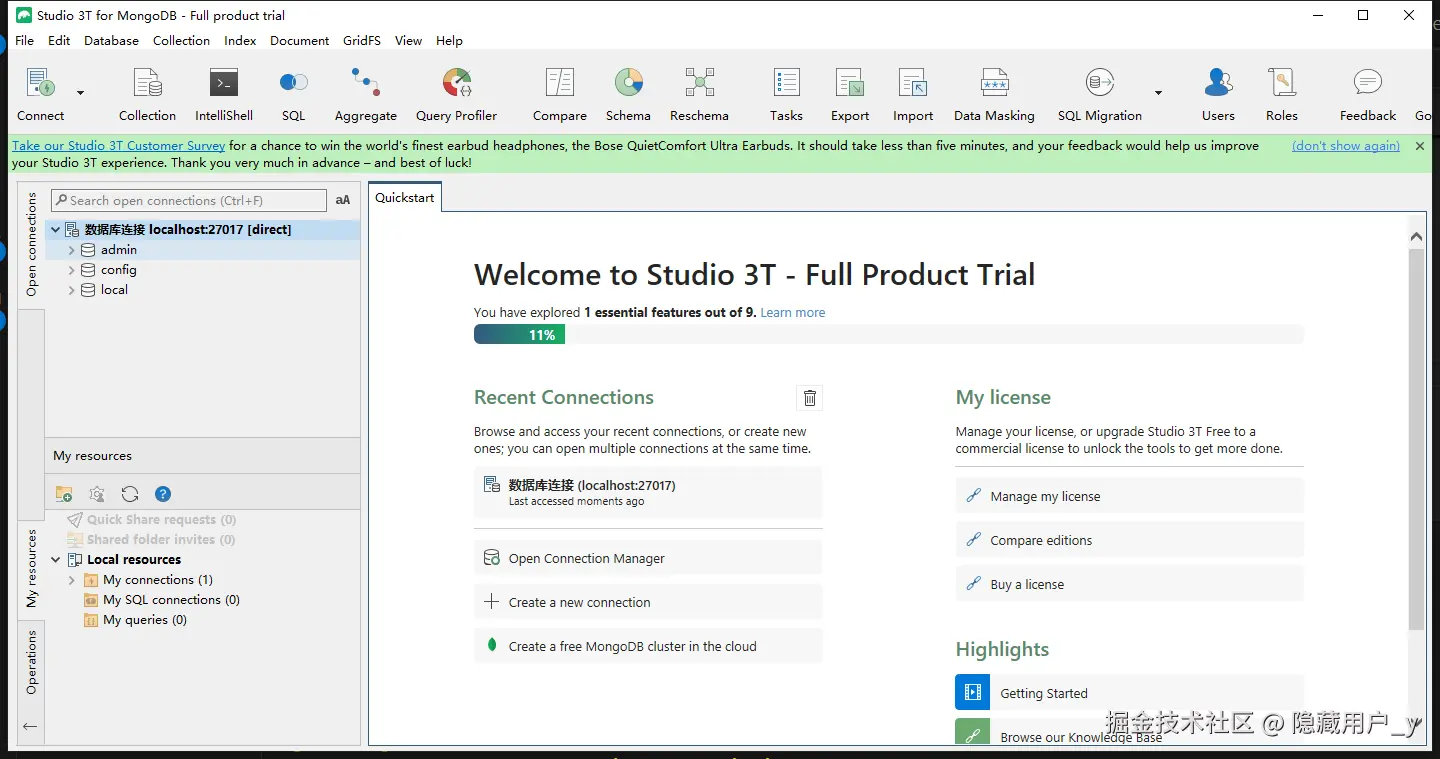Collapse the Local resources tree node
Screen dimensions: 1440x759
(55, 560)
